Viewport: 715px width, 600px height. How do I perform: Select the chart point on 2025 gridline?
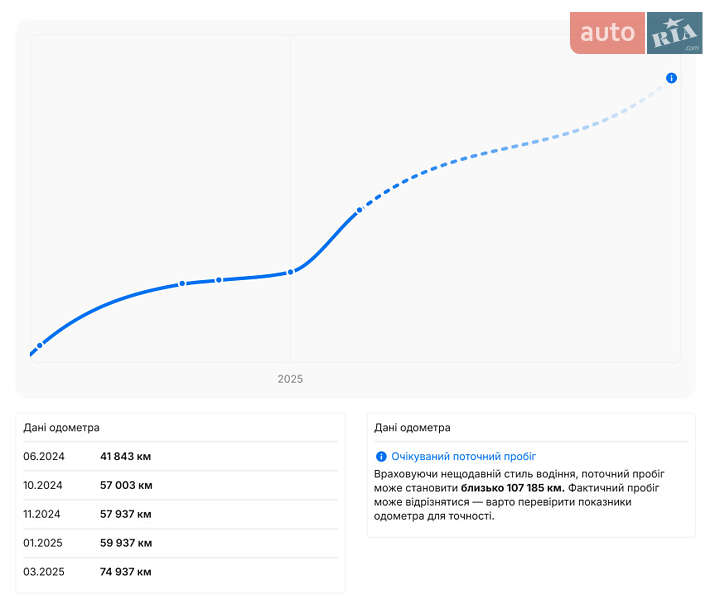point(291,272)
